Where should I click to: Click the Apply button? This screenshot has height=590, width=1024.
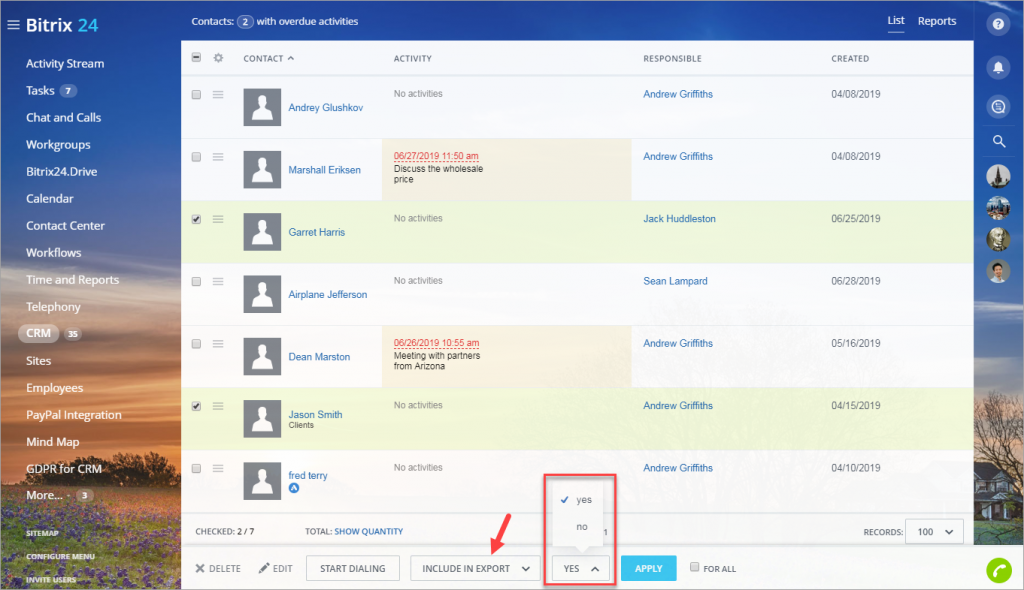pos(648,568)
